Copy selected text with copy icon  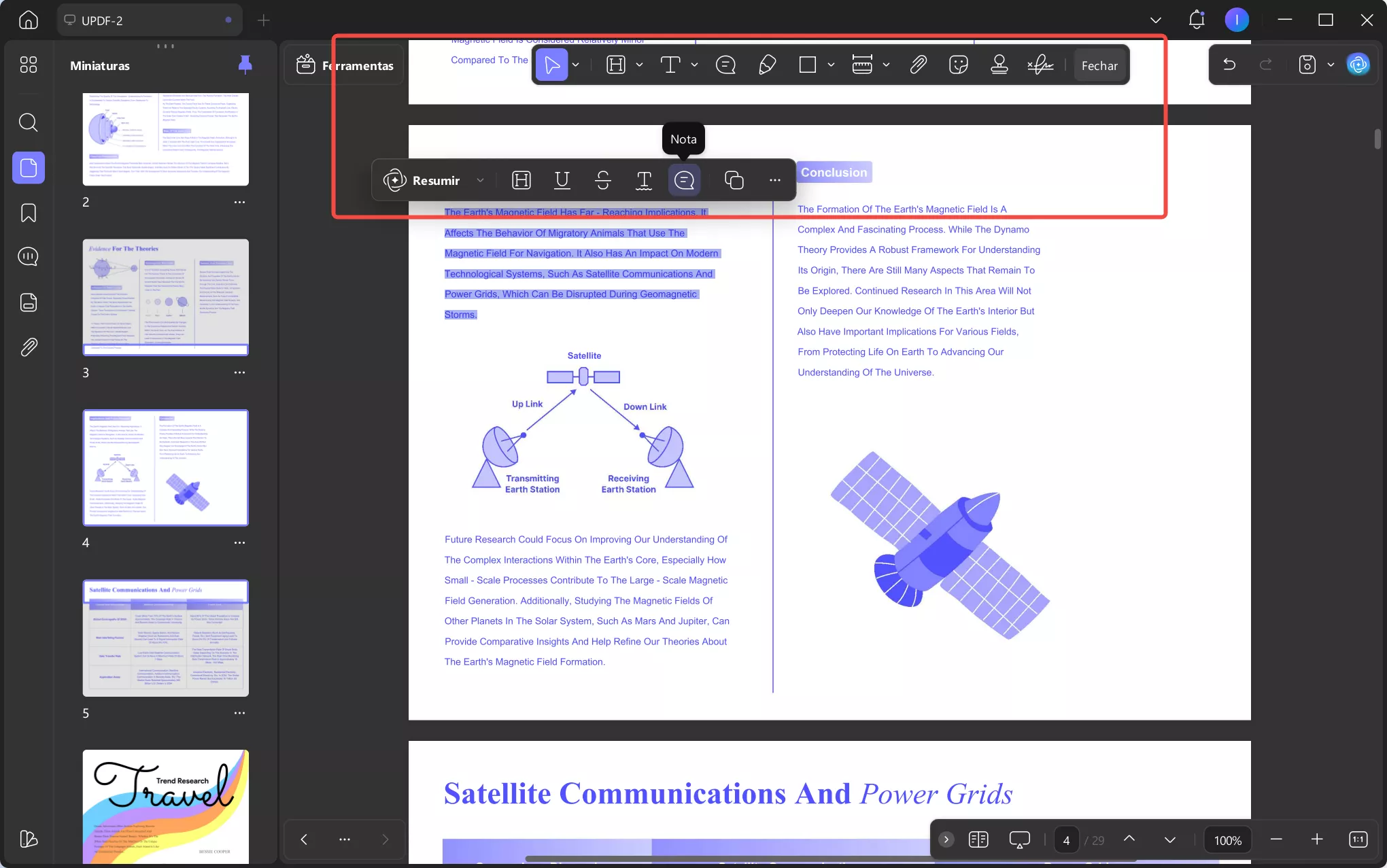pos(734,180)
